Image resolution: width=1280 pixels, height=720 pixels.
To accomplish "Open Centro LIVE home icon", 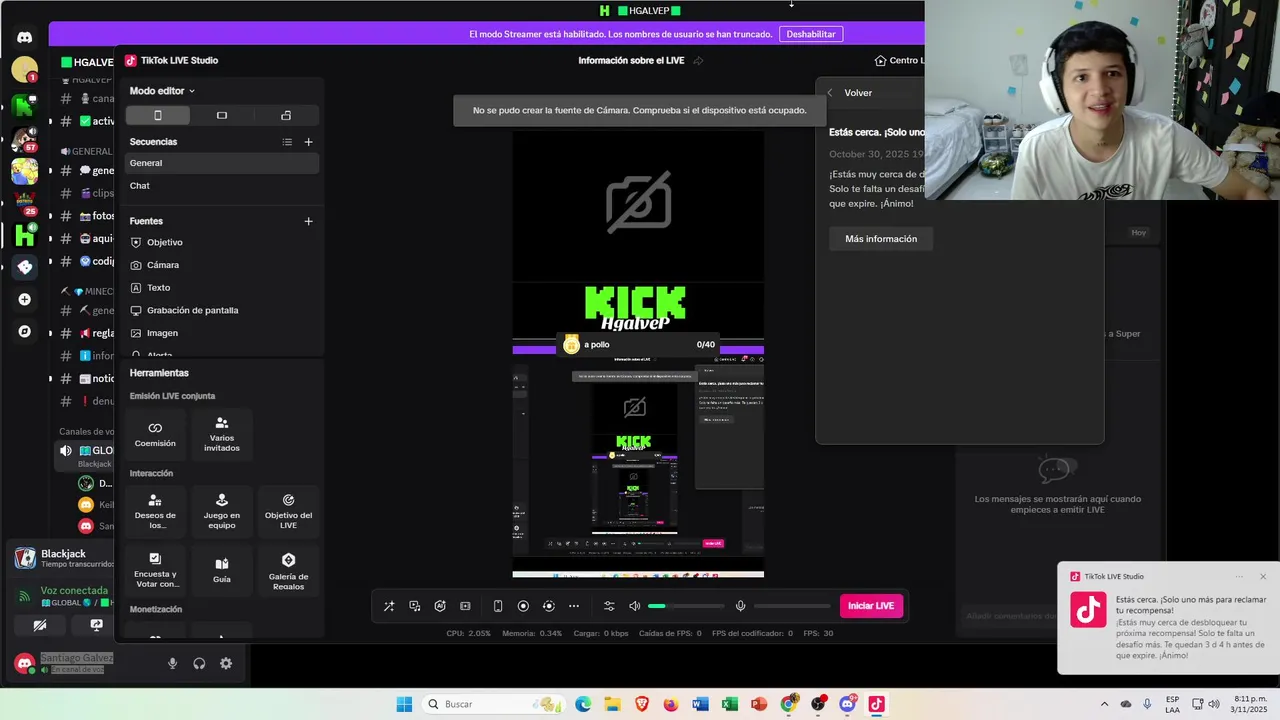I will [x=880, y=61].
